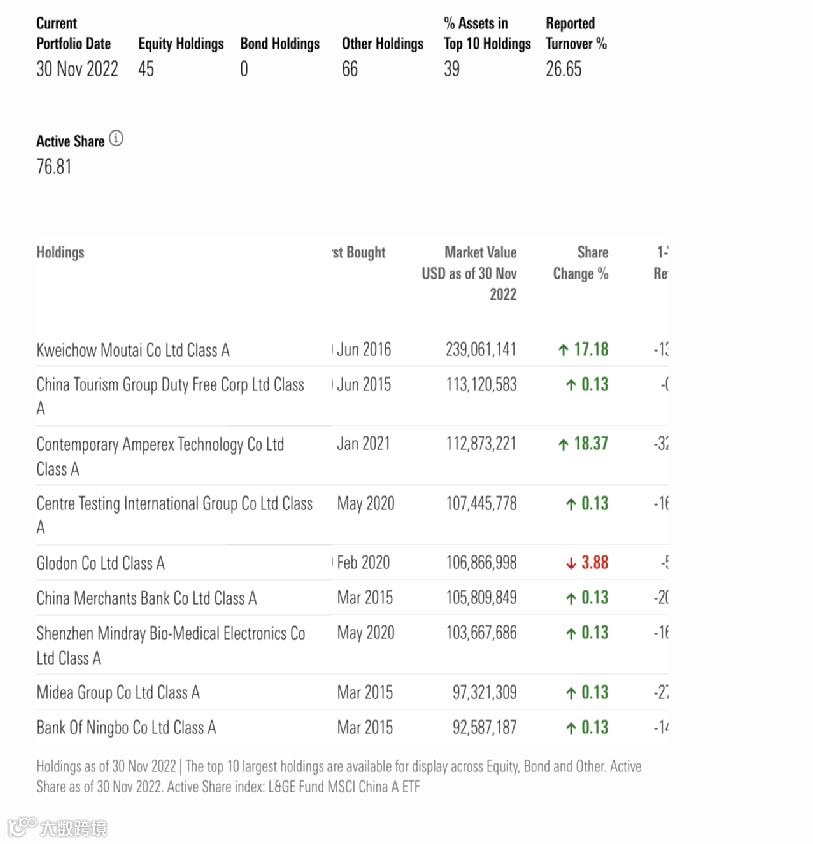Viewport: 813px width, 844px height.
Task: Click the Jun 2016 first bought date
Action: [x=364, y=349]
